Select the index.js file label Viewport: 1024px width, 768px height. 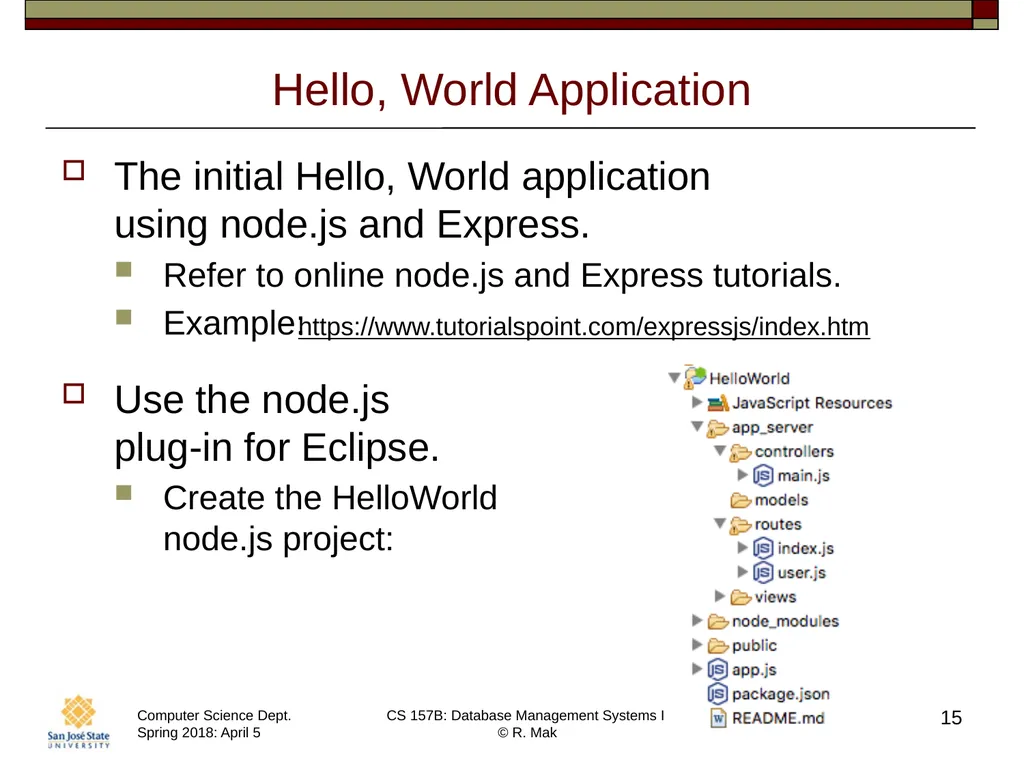pos(806,549)
